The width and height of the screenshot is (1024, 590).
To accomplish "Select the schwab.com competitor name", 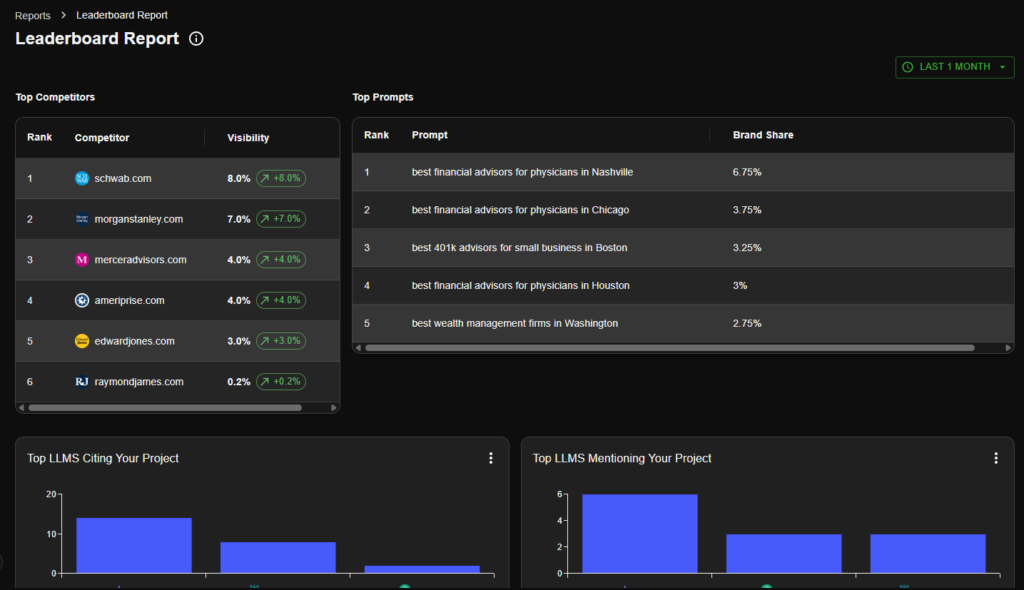I will click(x=123, y=178).
